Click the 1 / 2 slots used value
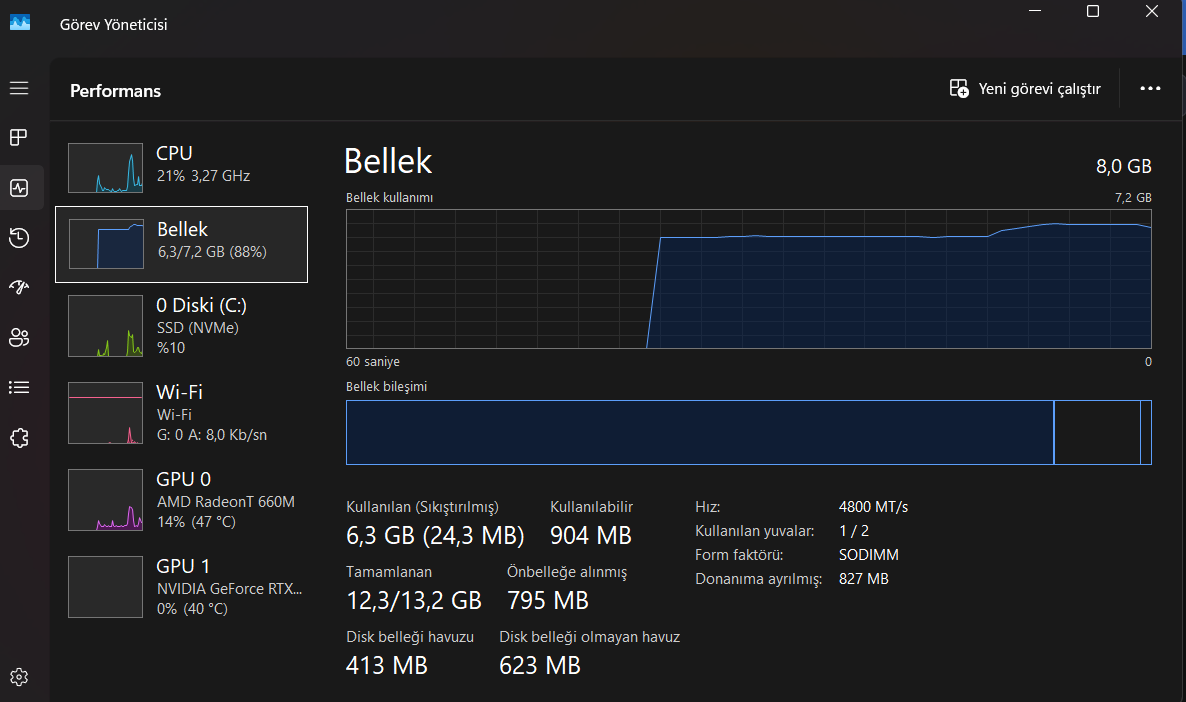Image resolution: width=1186 pixels, height=702 pixels. (854, 531)
